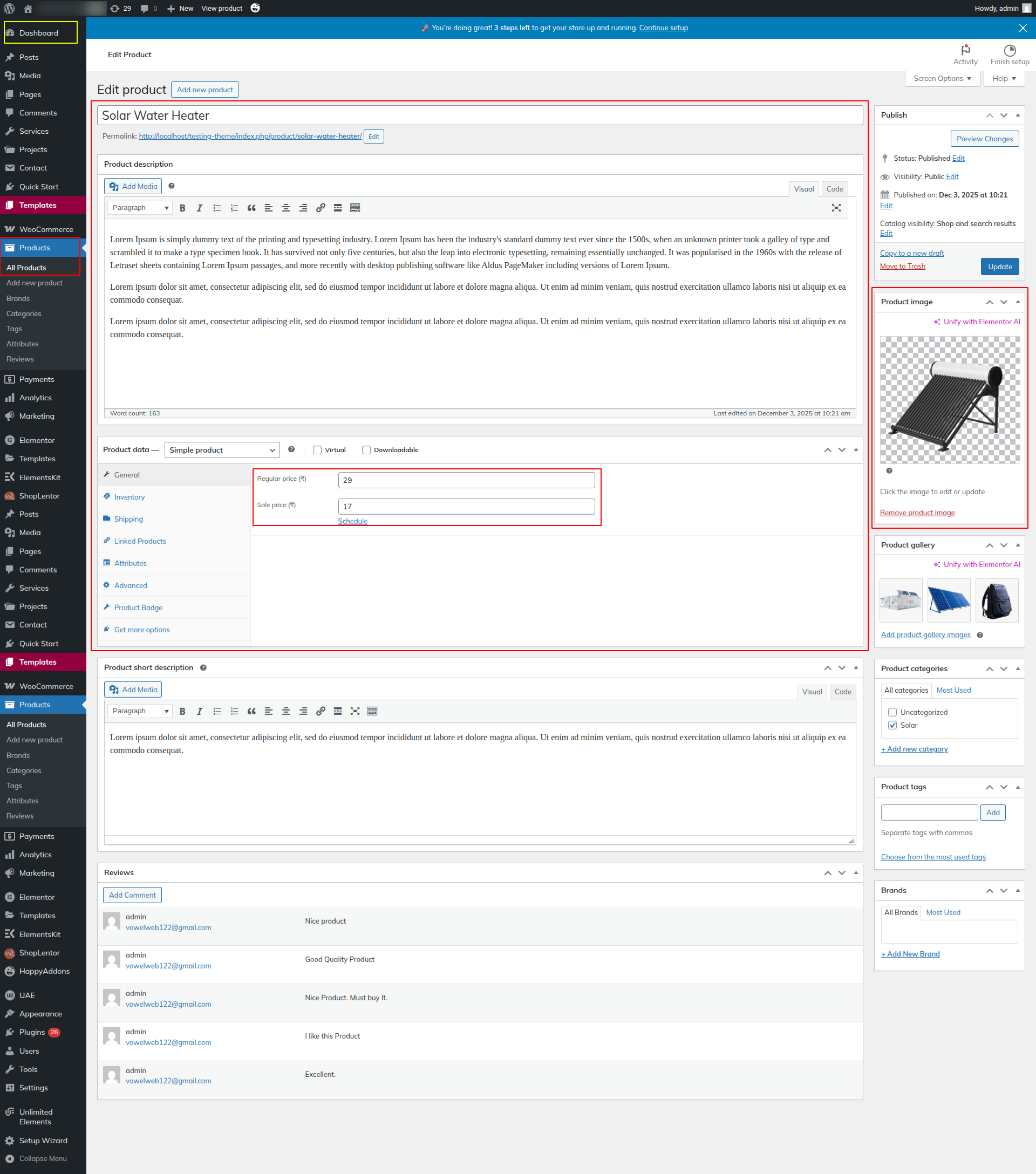Click the WordPress logo in admin bar
1036x1174 pixels.
(x=9, y=9)
